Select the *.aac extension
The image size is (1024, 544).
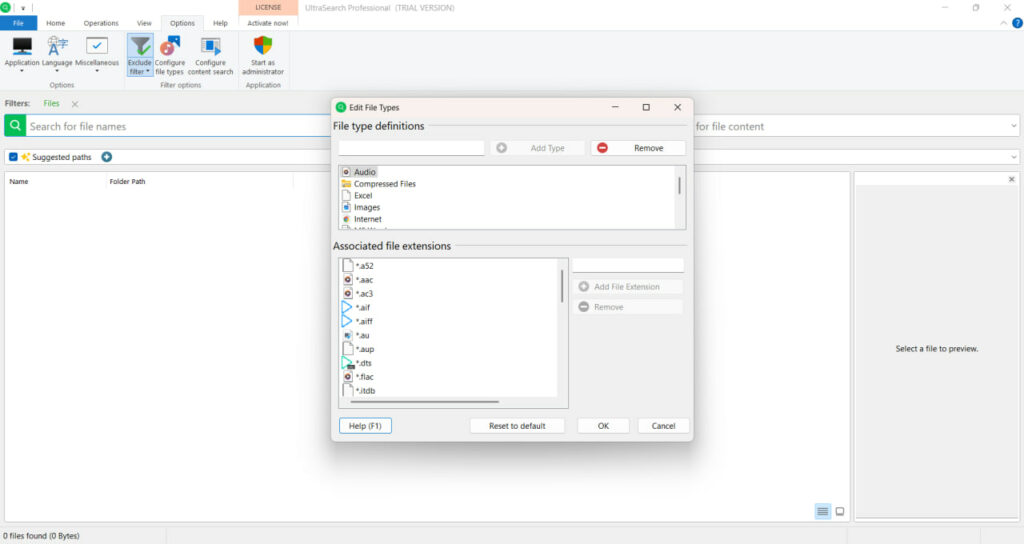pos(359,280)
